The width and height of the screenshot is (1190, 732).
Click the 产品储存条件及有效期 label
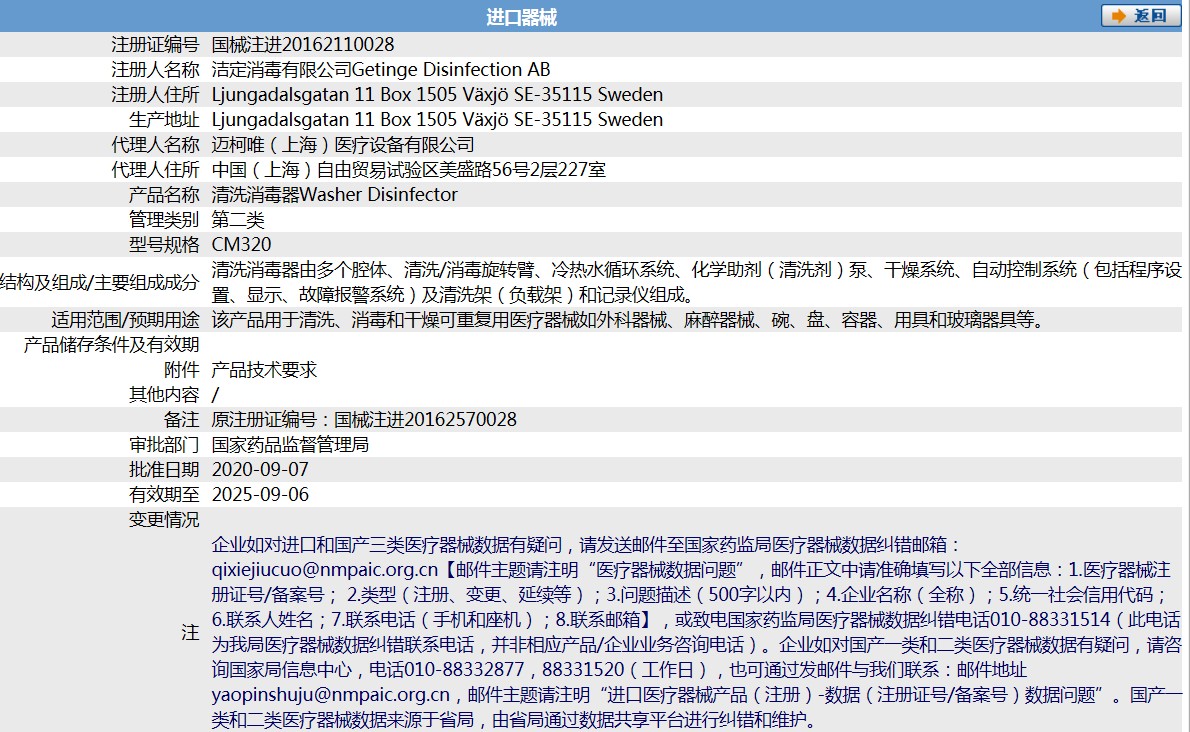pos(112,345)
